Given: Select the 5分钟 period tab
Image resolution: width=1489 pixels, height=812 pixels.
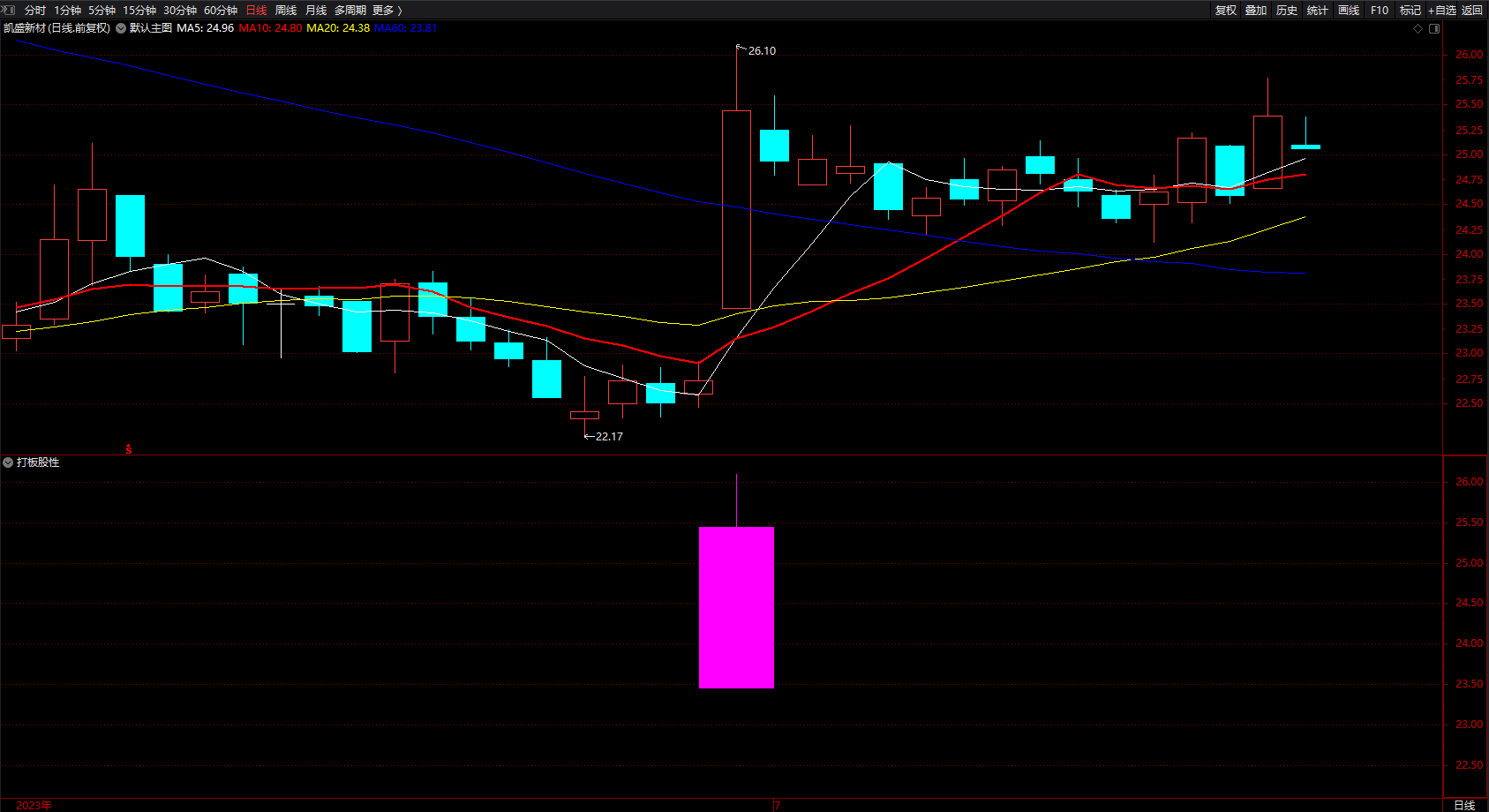Looking at the screenshot, I should 102,11.
